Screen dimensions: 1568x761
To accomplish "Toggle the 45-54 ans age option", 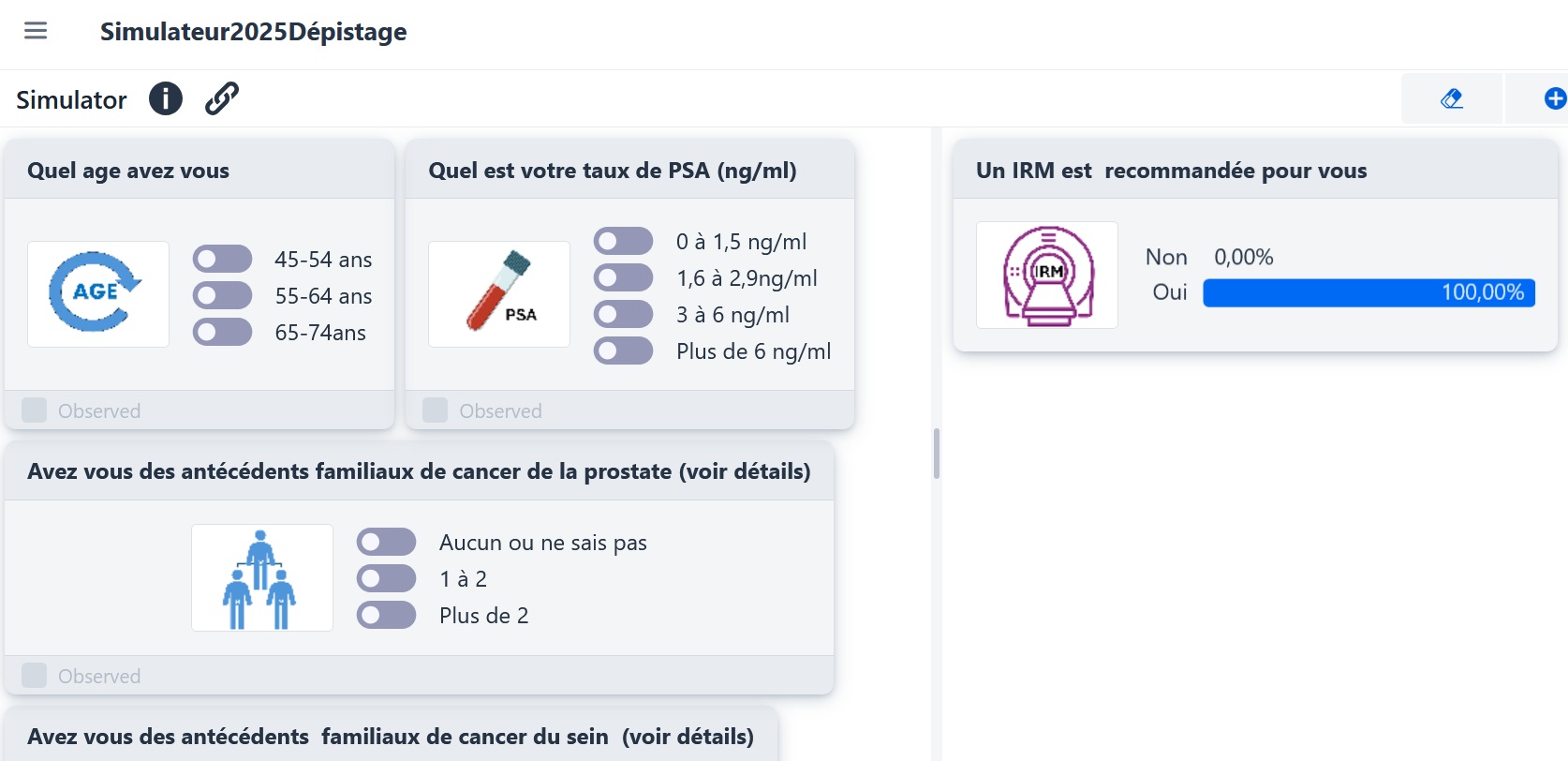I will pos(222,259).
